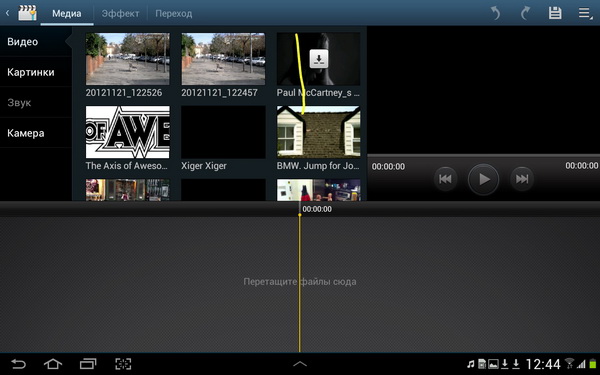The width and height of the screenshot is (600, 375).
Task: Select video thumbnail 20121121_122526
Action: point(127,59)
